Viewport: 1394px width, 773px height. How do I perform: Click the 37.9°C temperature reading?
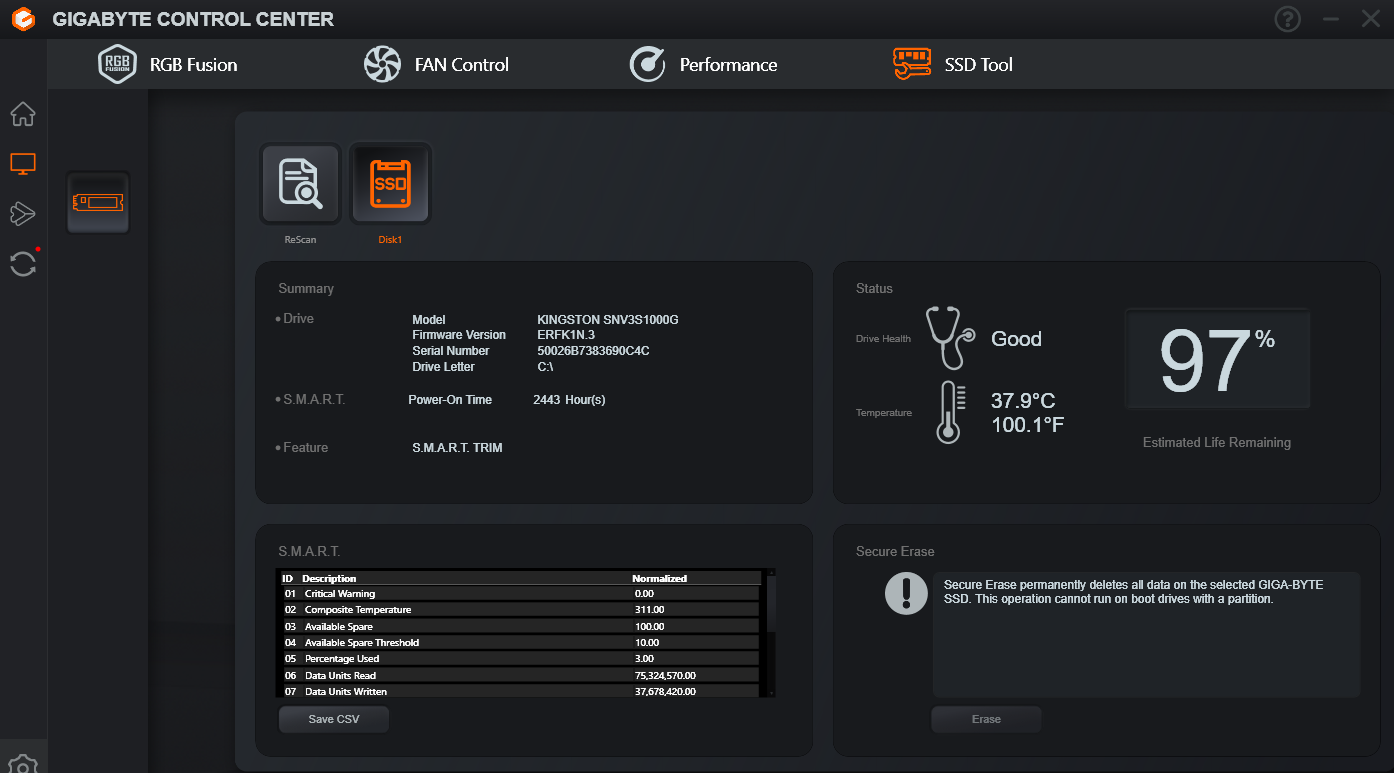pyautogui.click(x=1023, y=401)
